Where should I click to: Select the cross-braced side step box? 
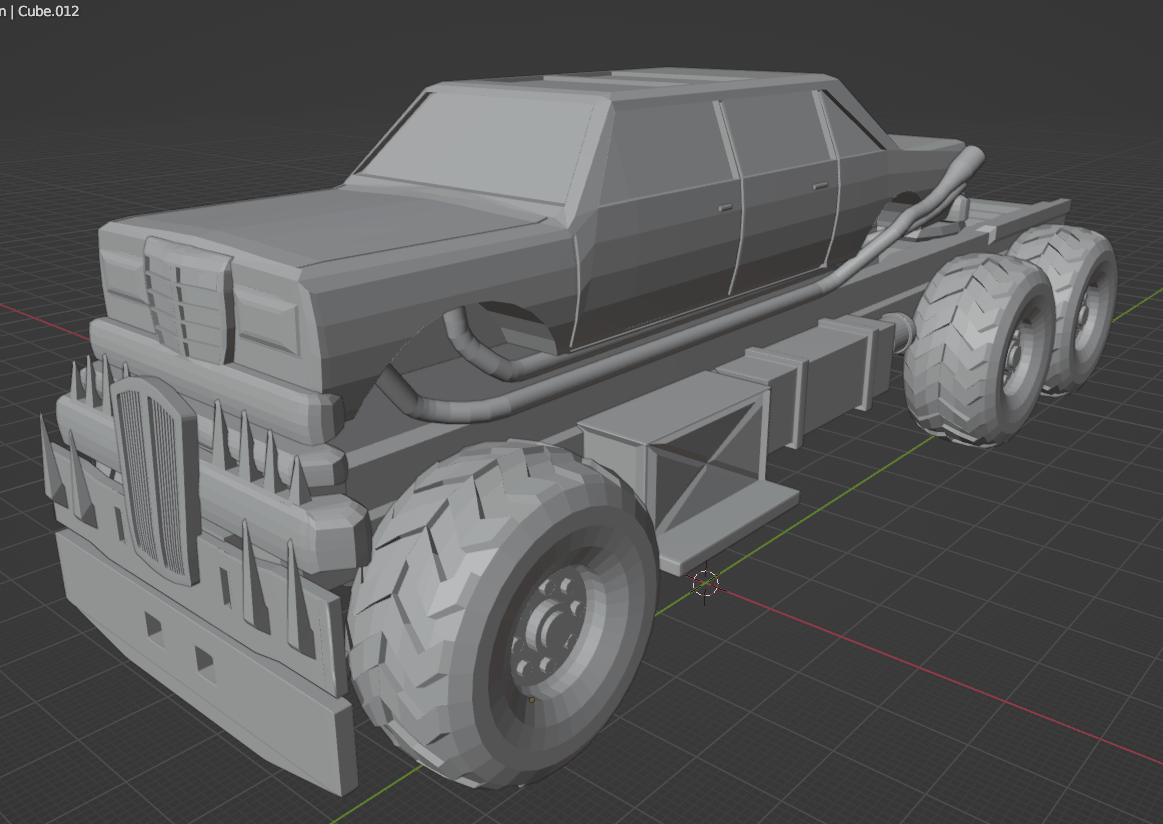pos(686,475)
